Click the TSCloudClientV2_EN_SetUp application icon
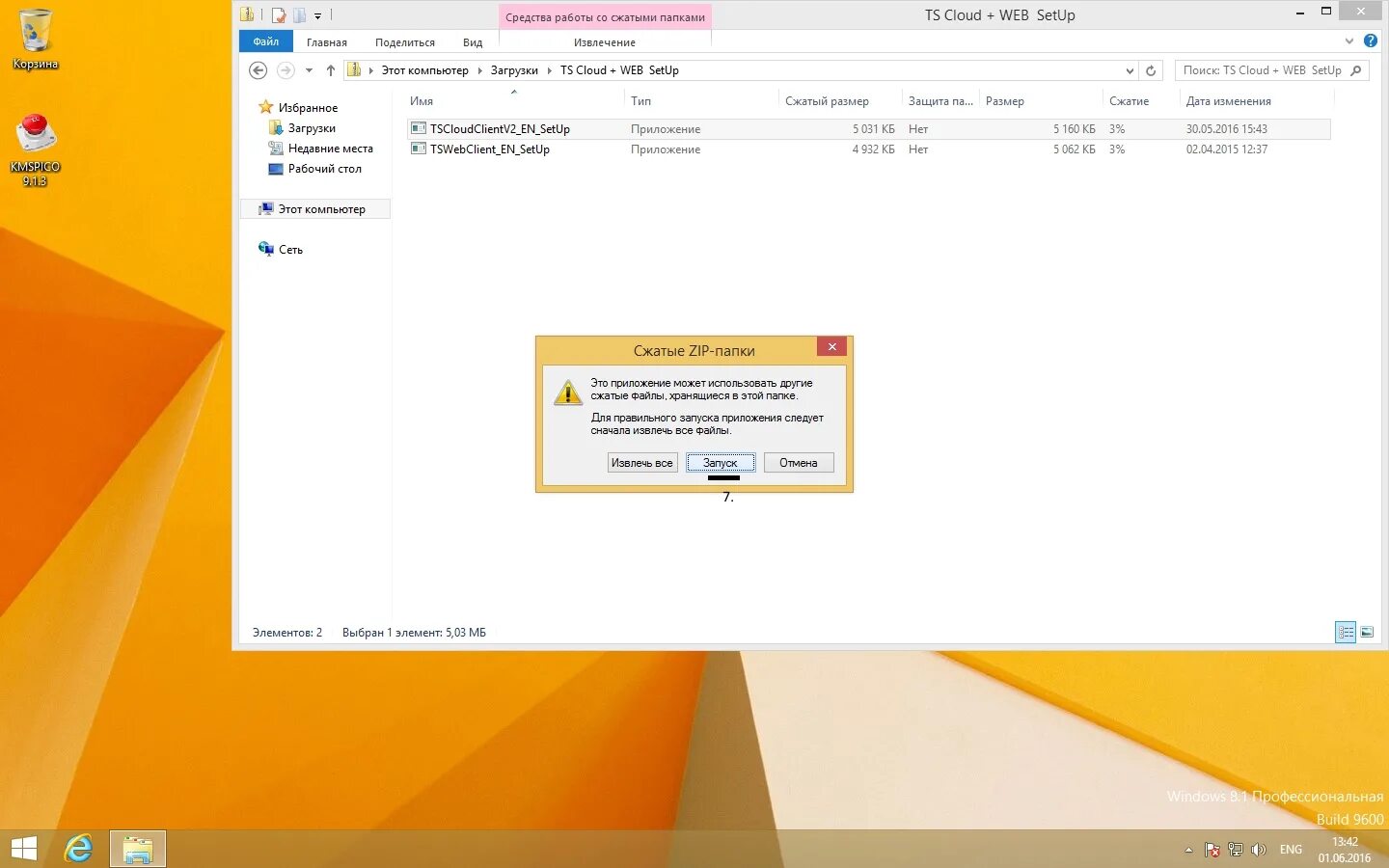Viewport: 1389px width, 868px height. click(418, 128)
